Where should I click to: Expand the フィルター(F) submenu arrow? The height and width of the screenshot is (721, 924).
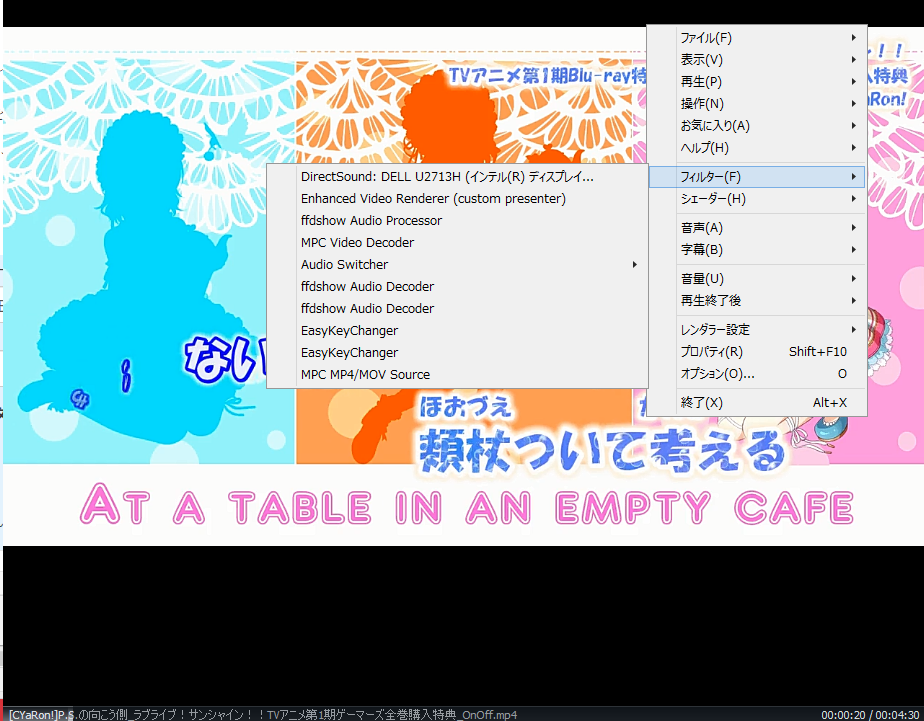click(854, 177)
